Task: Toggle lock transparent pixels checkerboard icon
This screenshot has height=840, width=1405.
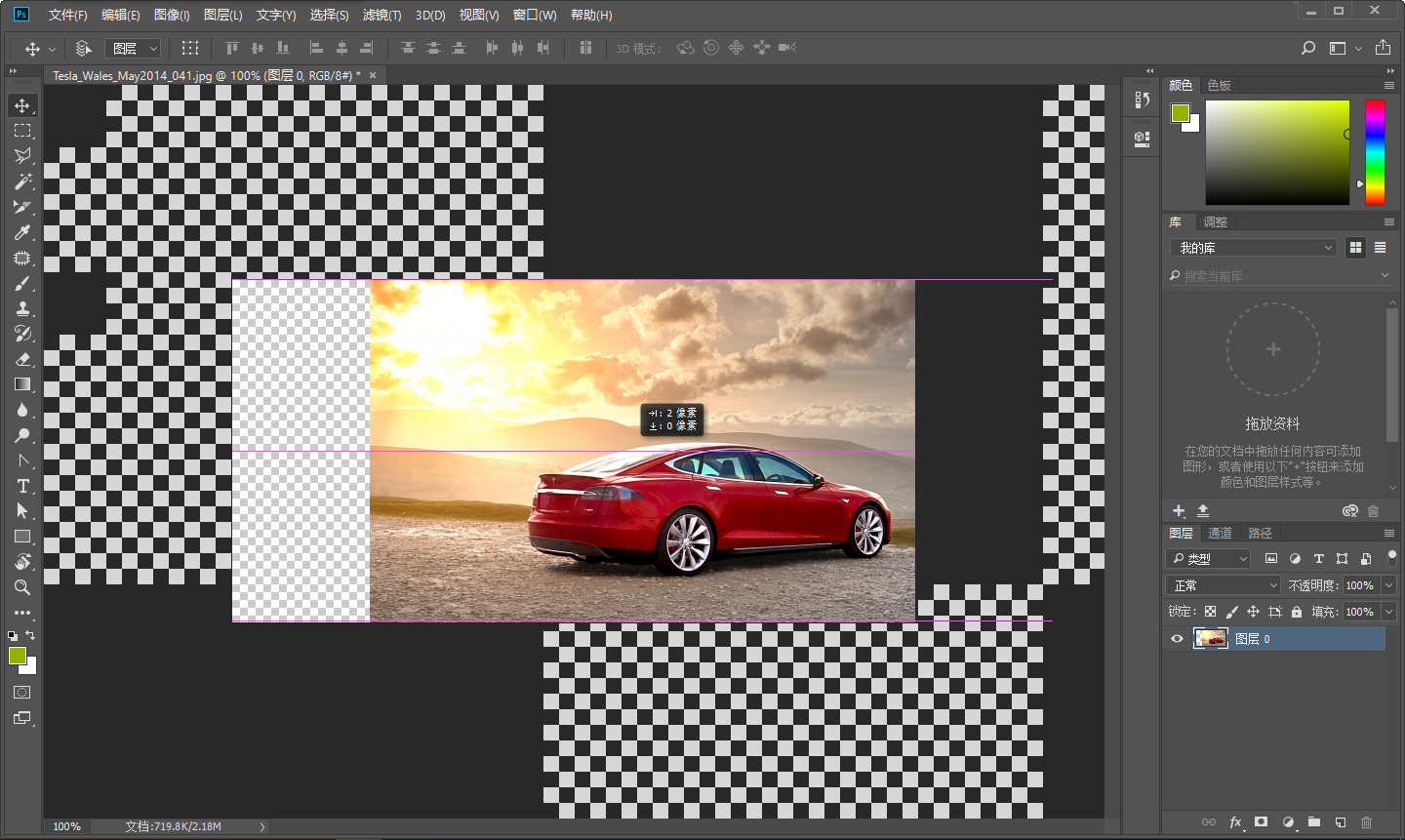Action: [1210, 612]
